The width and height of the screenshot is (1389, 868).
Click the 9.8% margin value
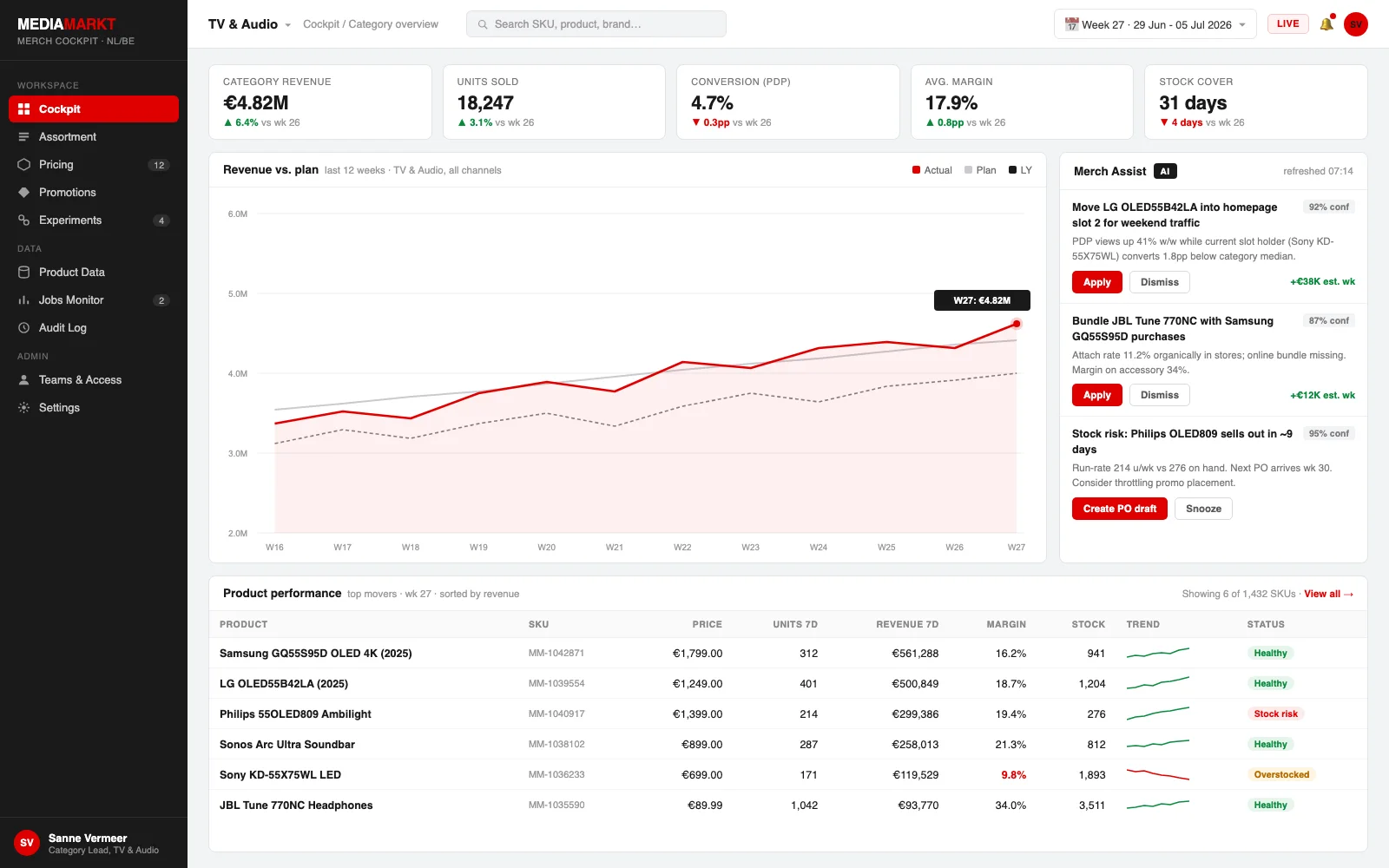click(1013, 774)
